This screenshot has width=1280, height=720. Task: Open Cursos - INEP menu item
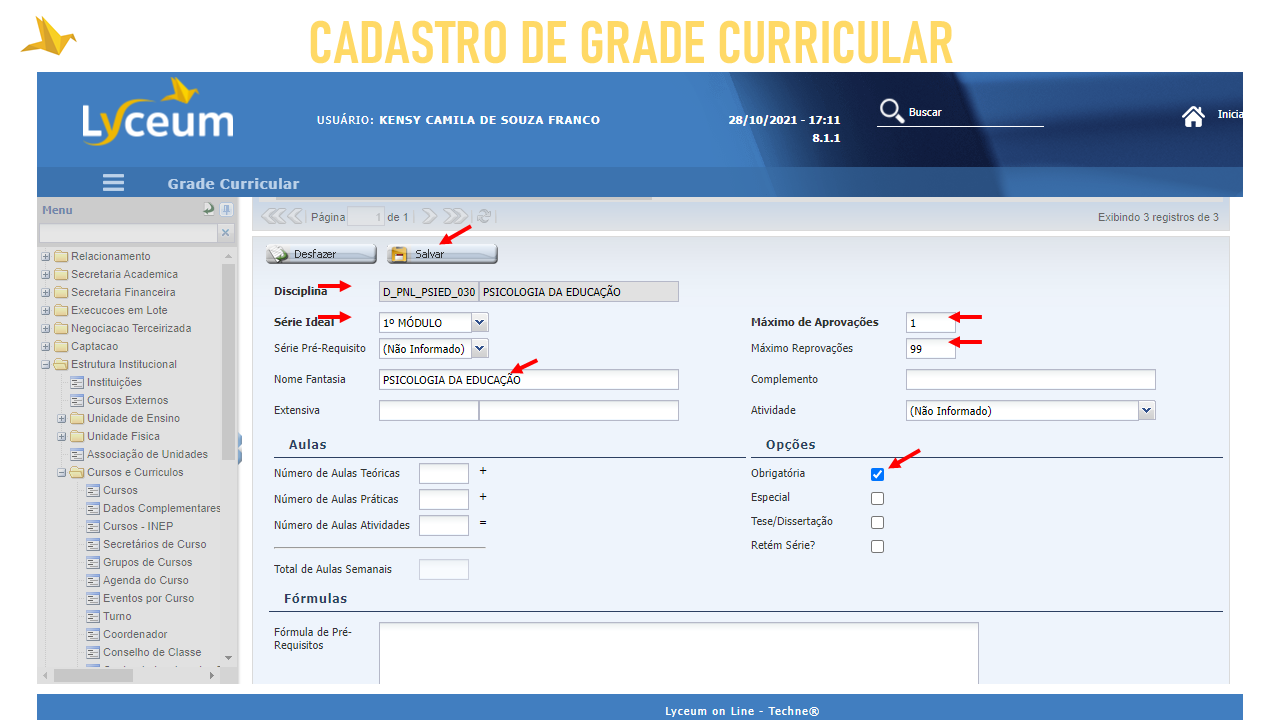(138, 527)
